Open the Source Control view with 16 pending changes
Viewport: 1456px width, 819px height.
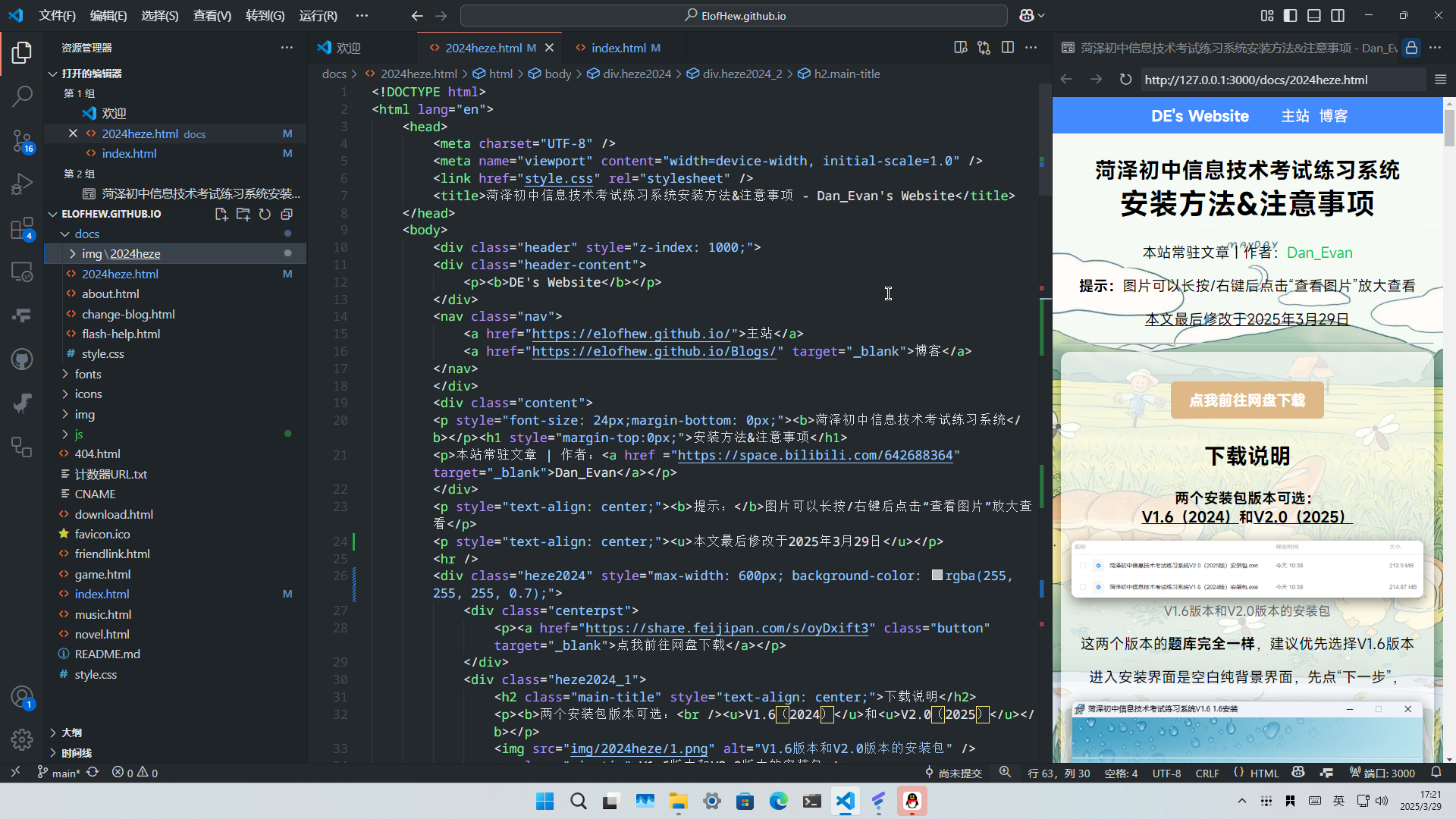coord(22,141)
